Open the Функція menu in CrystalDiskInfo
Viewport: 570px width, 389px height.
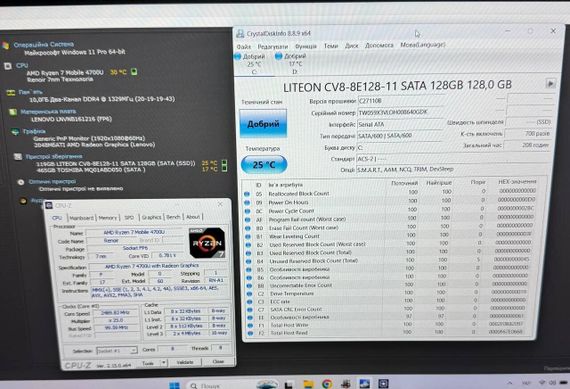[306, 46]
